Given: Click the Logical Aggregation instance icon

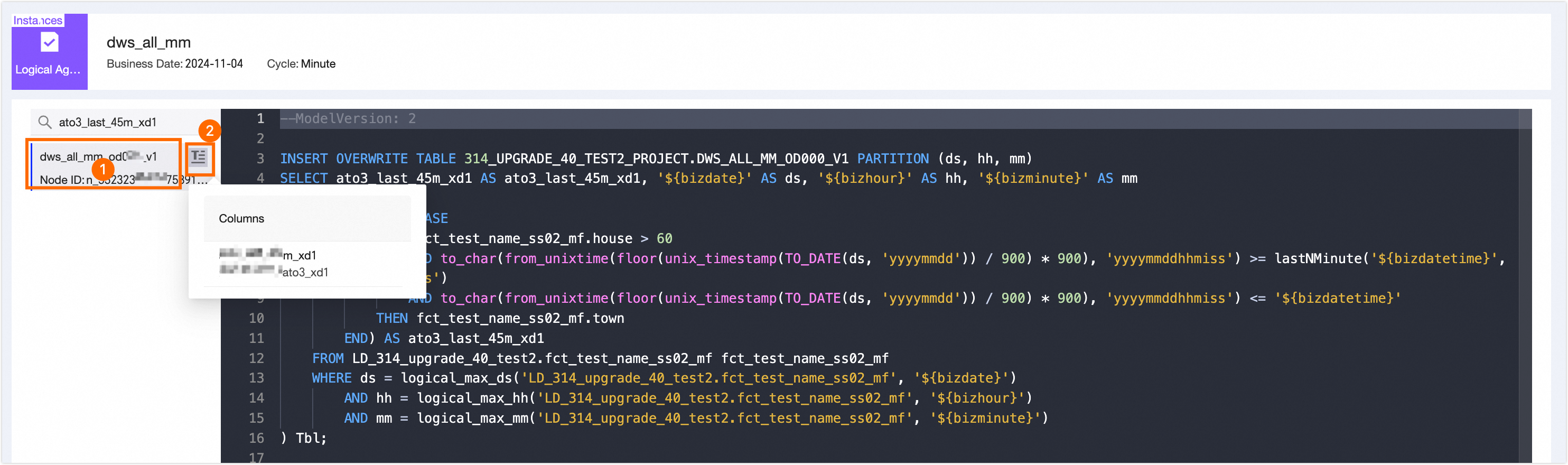Looking at the screenshot, I should [x=49, y=52].
